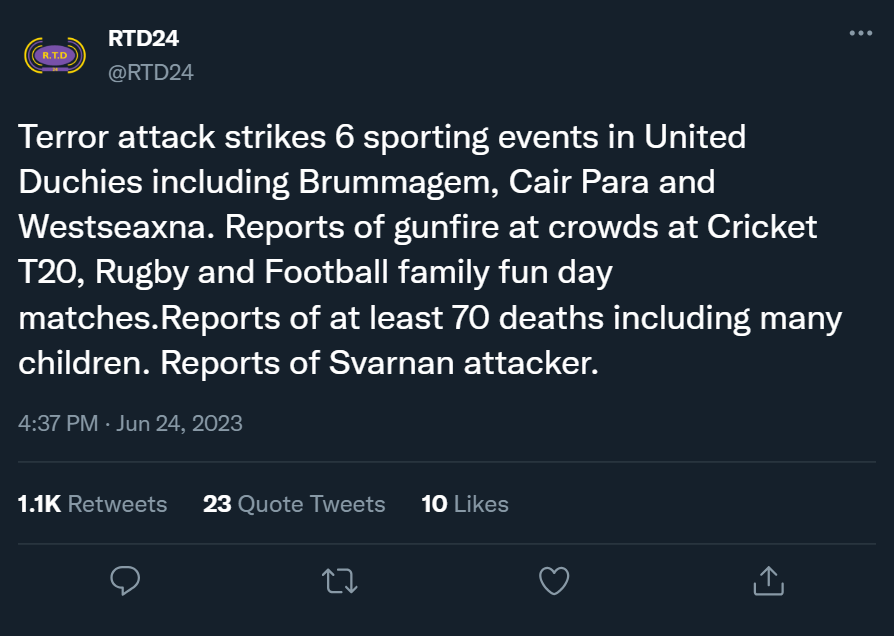894x636 pixels.
Task: Click the 4:37 PM time stamp
Action: pyautogui.click(x=58, y=423)
